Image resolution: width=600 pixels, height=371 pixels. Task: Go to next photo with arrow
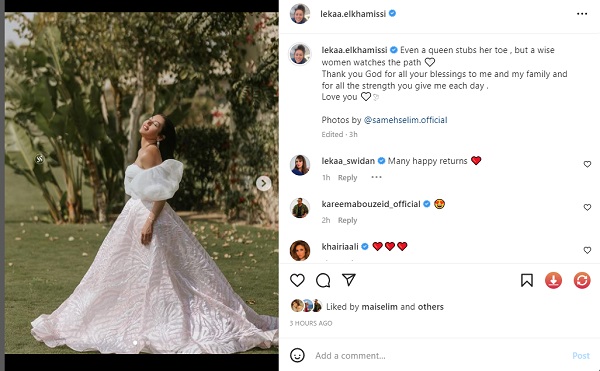tap(263, 184)
